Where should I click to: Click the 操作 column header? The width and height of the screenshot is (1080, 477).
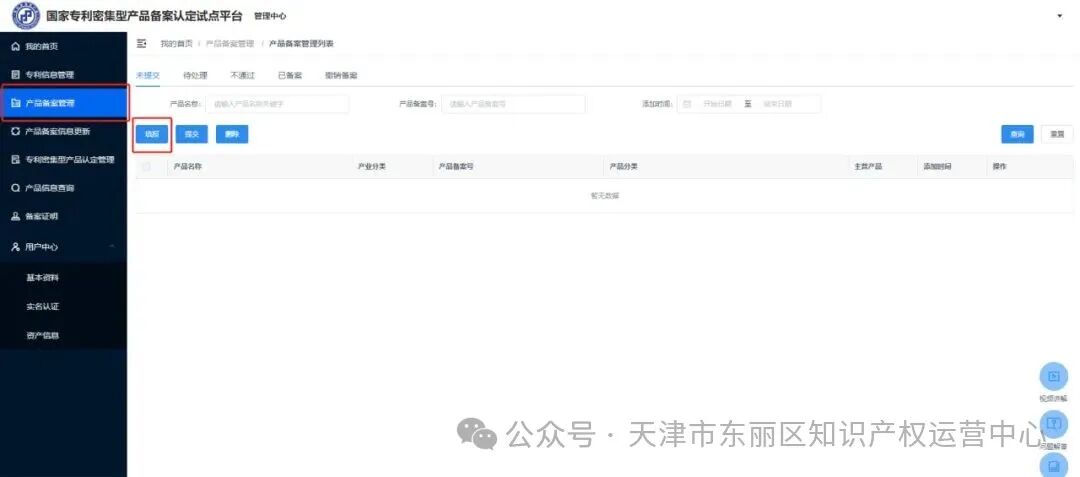click(999, 167)
